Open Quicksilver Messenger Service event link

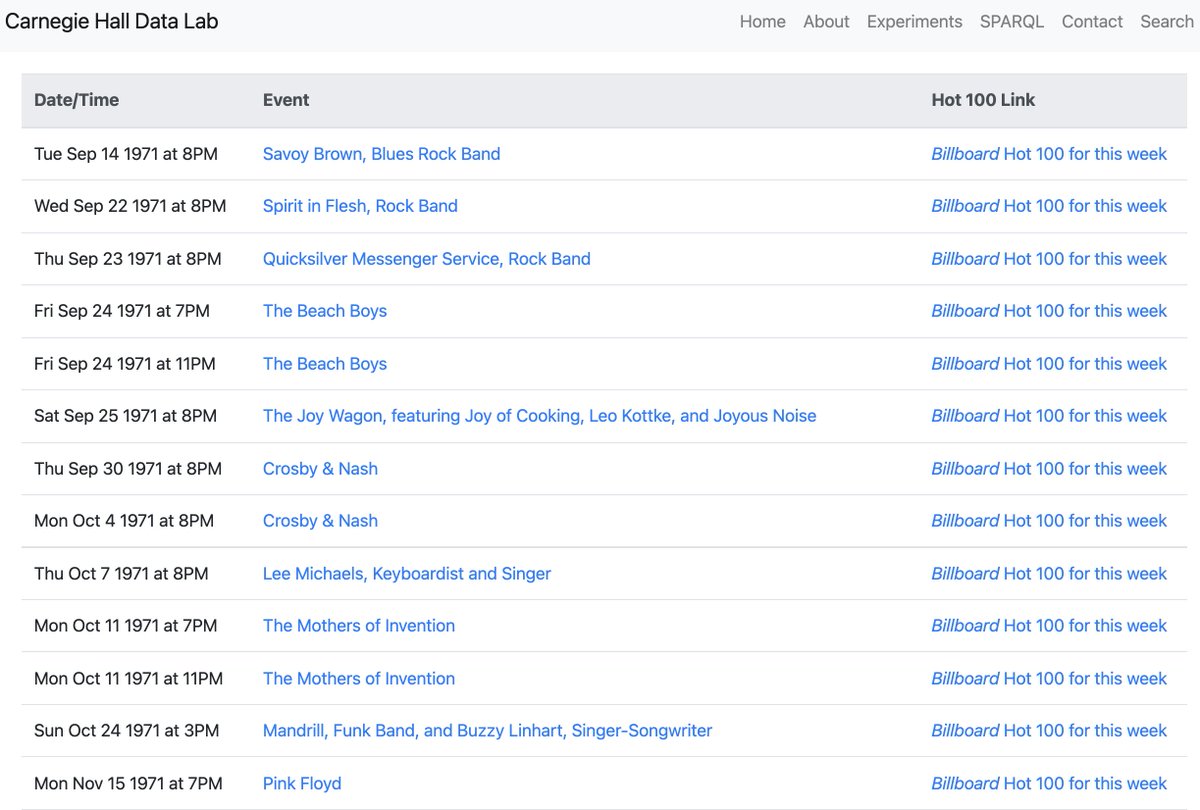(x=426, y=259)
